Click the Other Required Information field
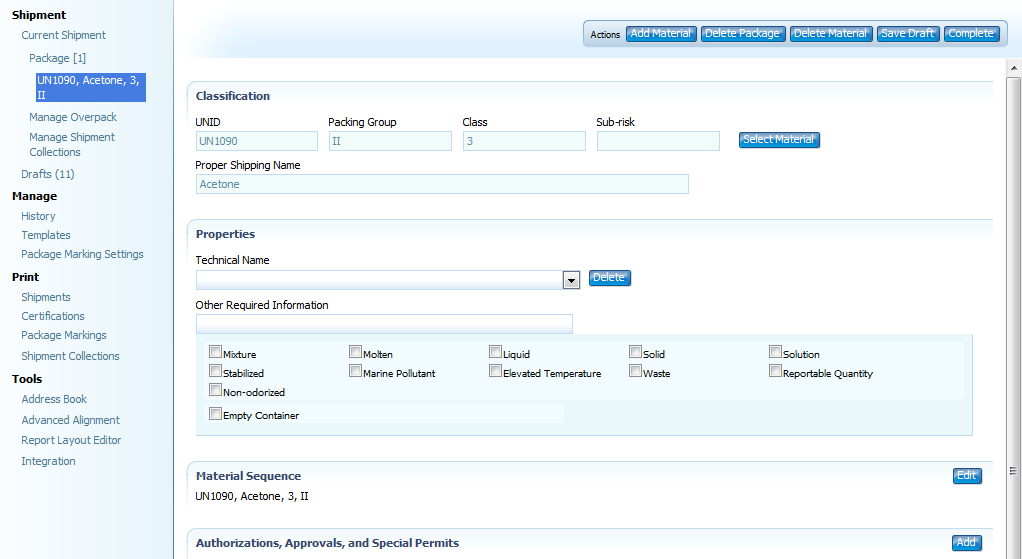Image resolution: width=1022 pixels, height=559 pixels. coord(384,324)
